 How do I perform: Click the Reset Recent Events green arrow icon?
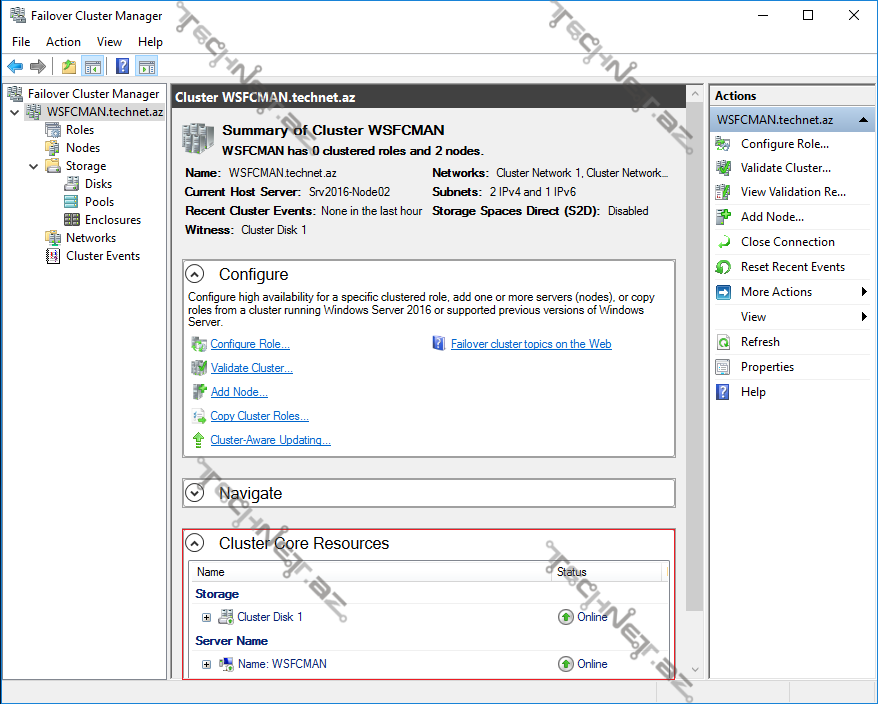pos(722,267)
